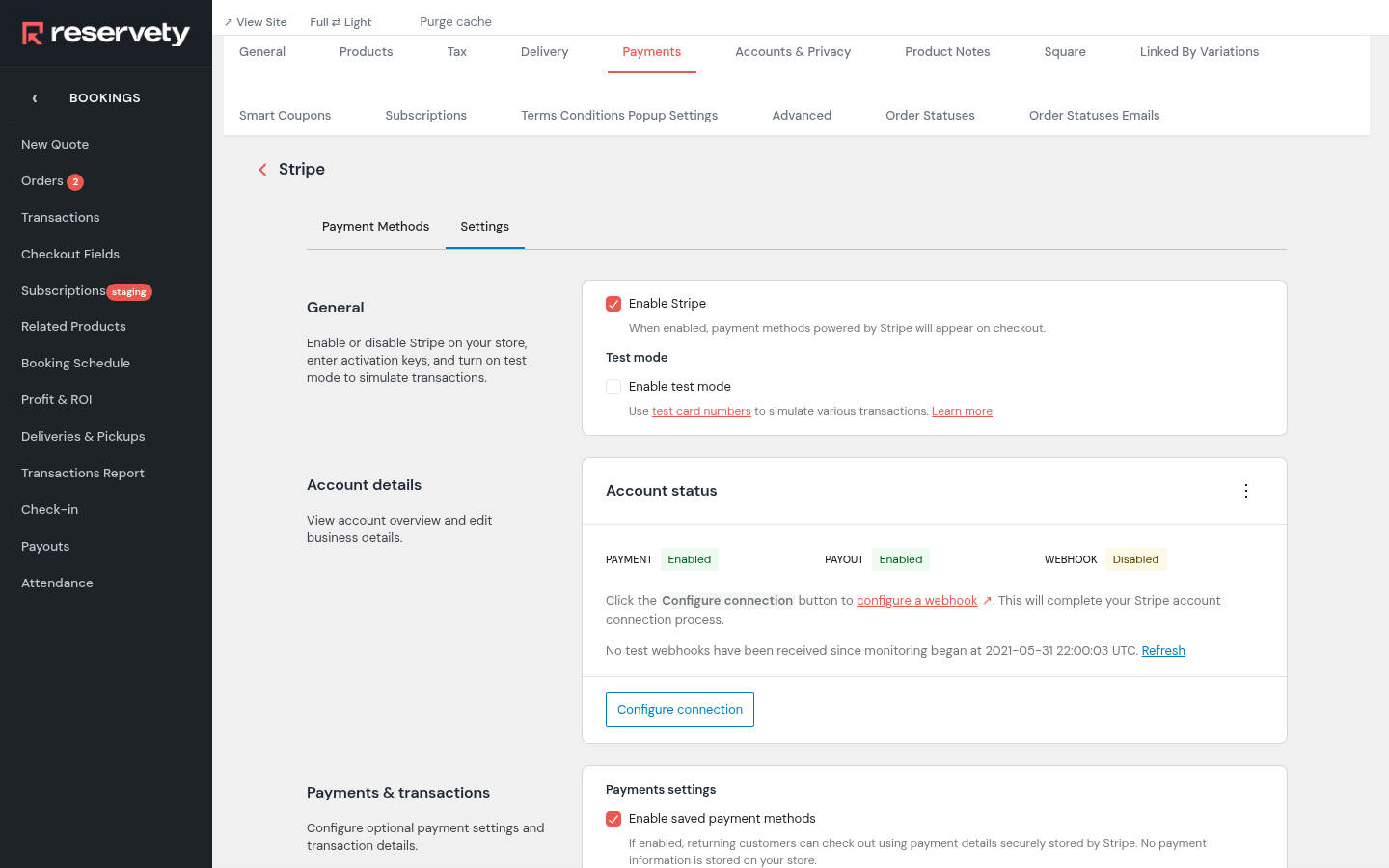Go to the Tax tab
The image size is (1389, 868).
(x=457, y=52)
